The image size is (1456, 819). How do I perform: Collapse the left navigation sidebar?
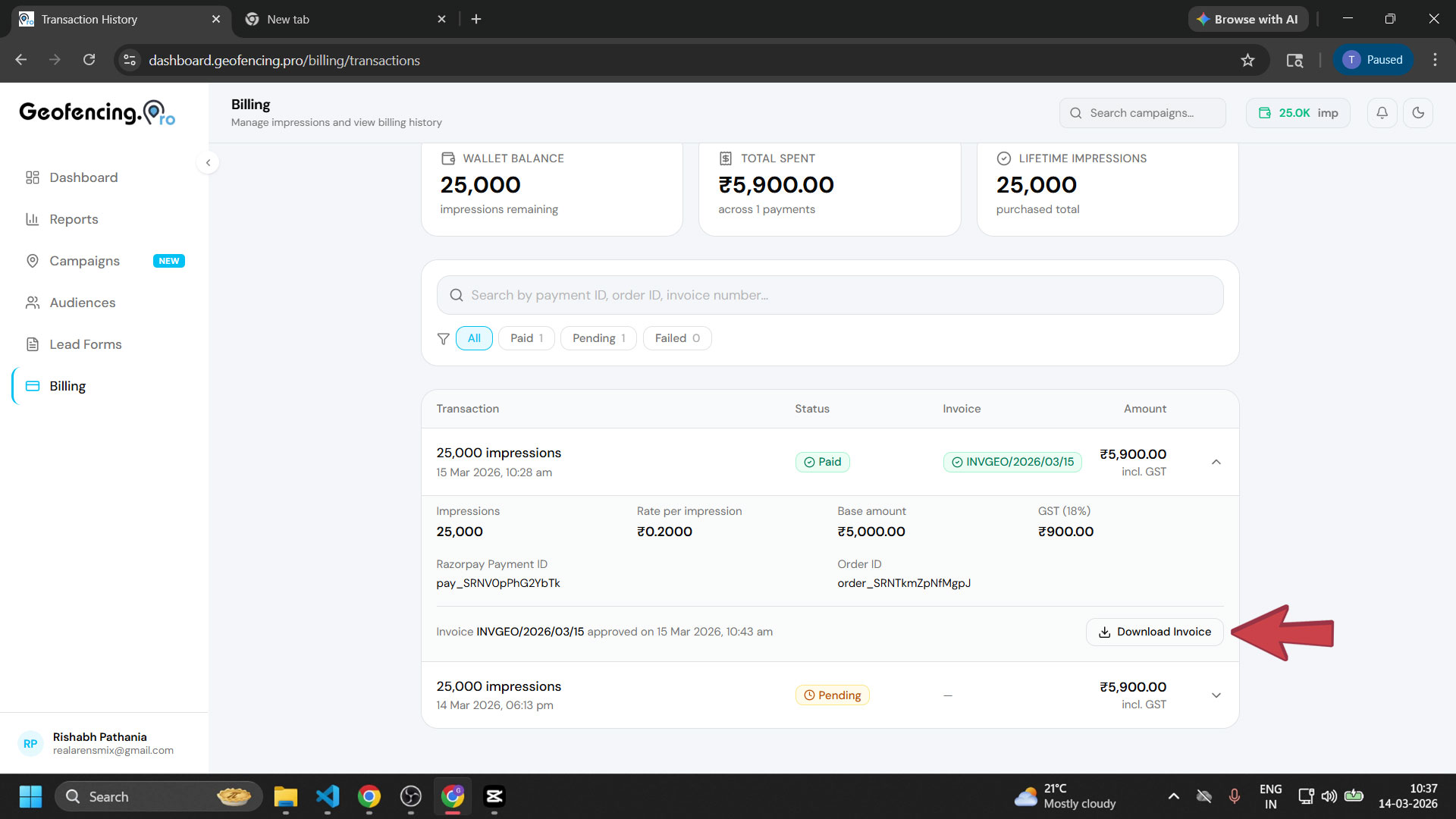208,162
